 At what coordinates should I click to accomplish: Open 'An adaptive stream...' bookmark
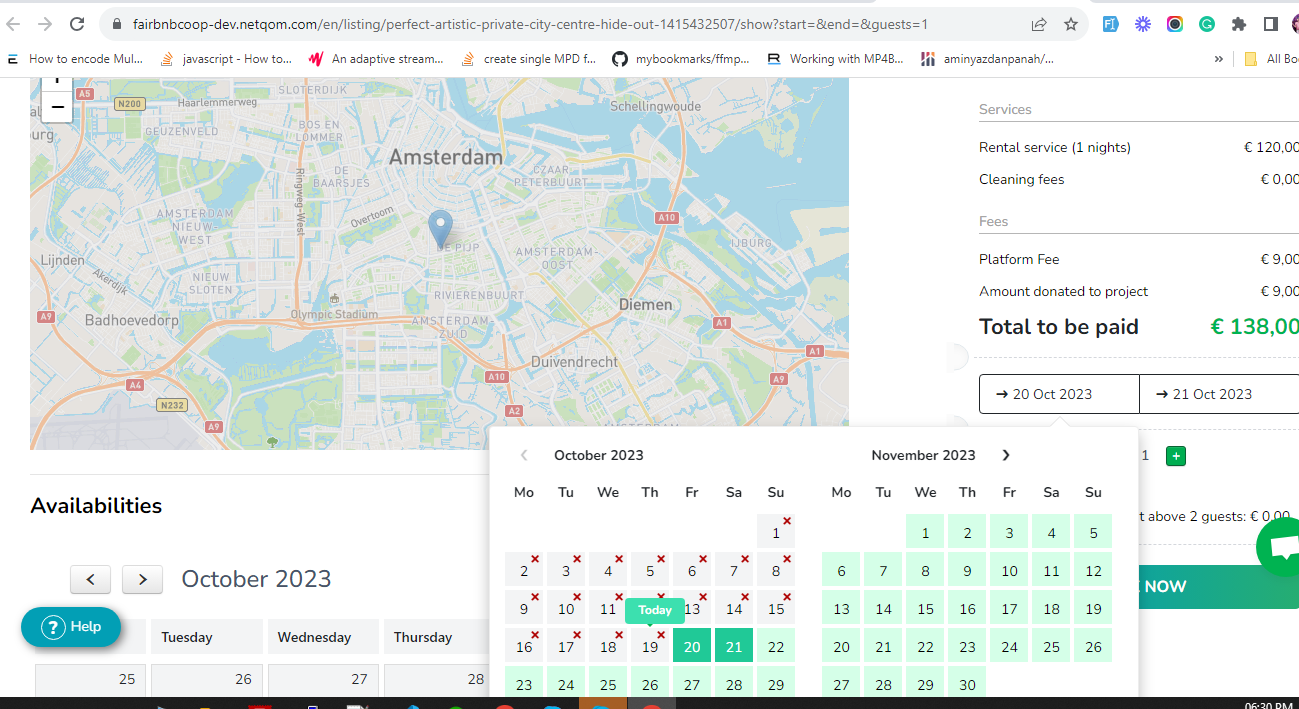point(376,59)
